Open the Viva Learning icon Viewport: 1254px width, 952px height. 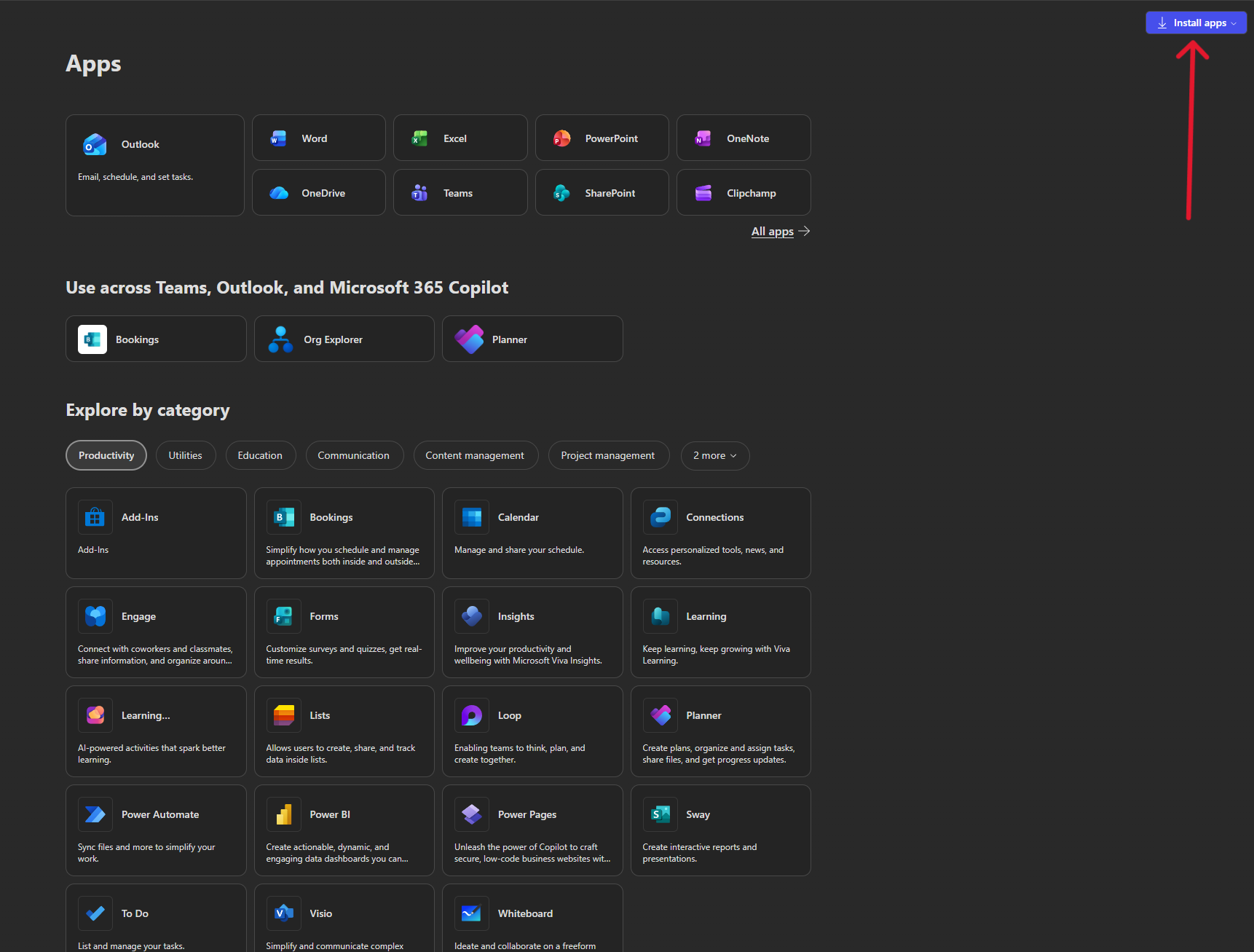click(660, 616)
